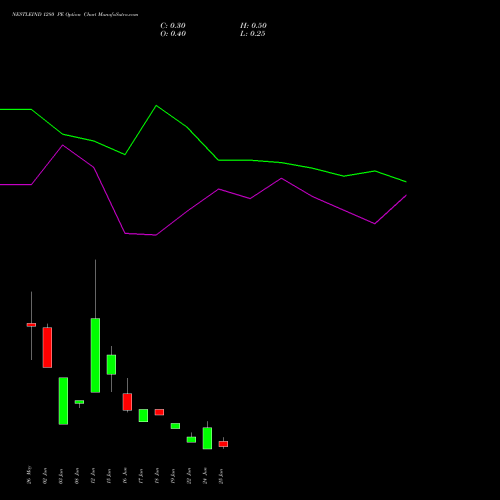The image size is (500, 500).
Task: Click the "02 Jun" date axis label
Action: point(45,476)
